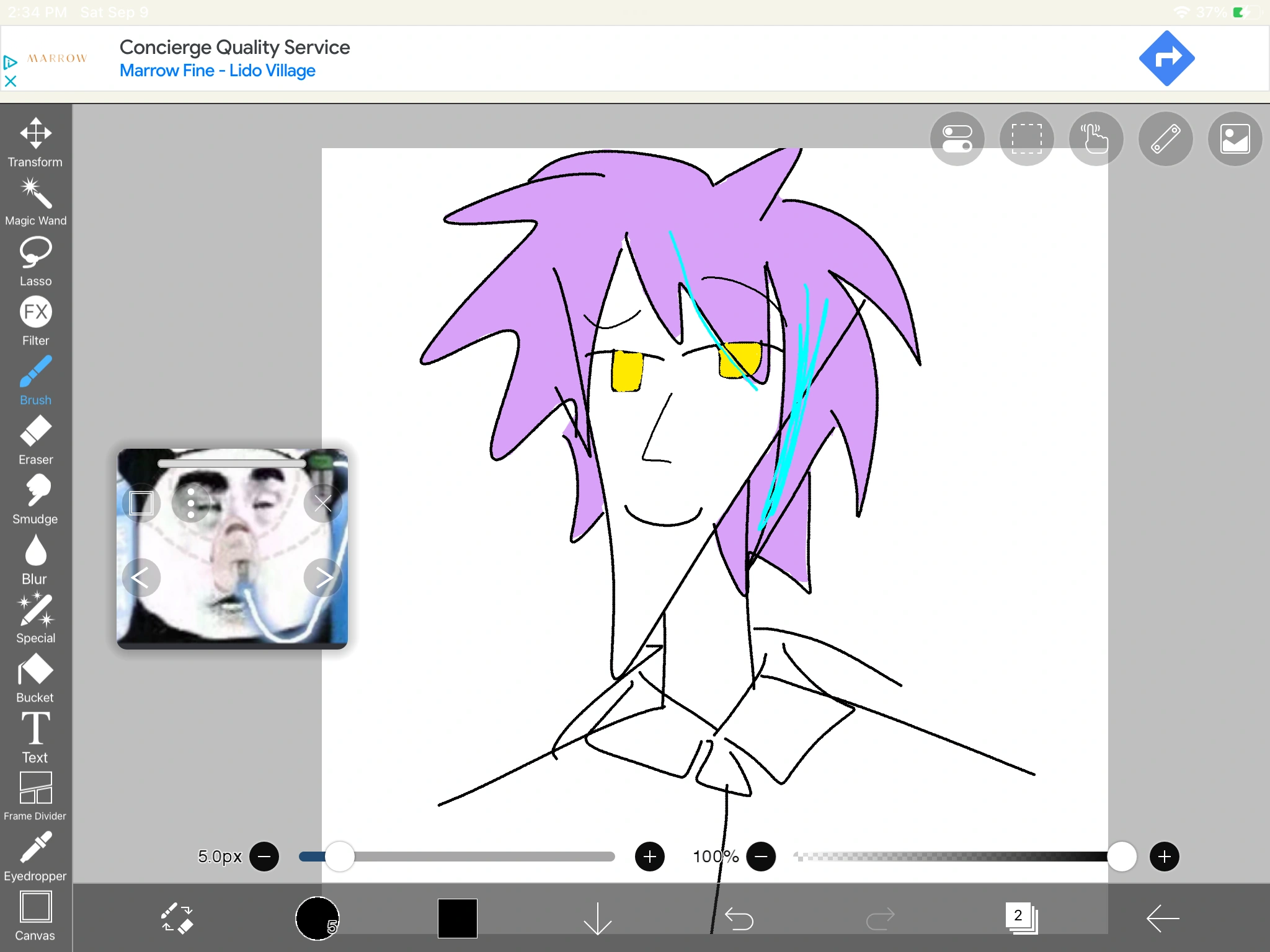Open the settings toggles icon
The height and width of the screenshot is (952, 1270).
point(956,139)
